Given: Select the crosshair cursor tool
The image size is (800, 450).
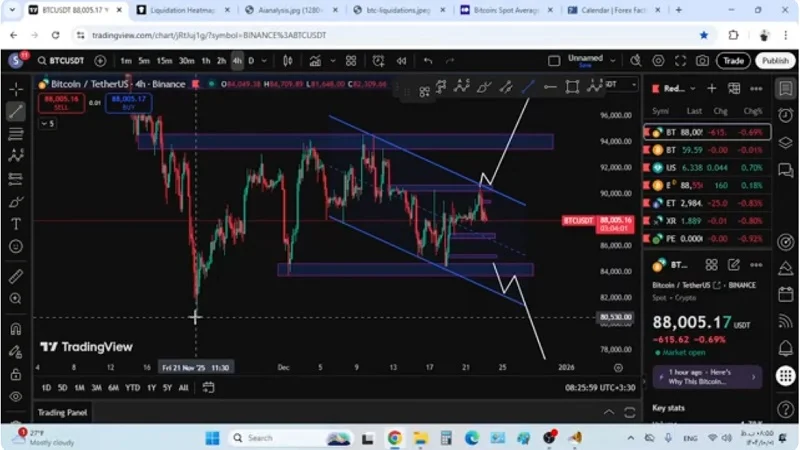Looking at the screenshot, I should (16, 89).
